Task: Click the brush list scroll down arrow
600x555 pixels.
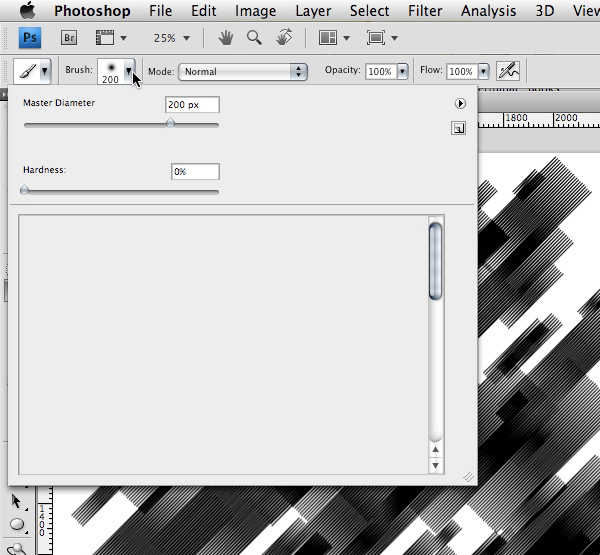Action: coord(435,466)
